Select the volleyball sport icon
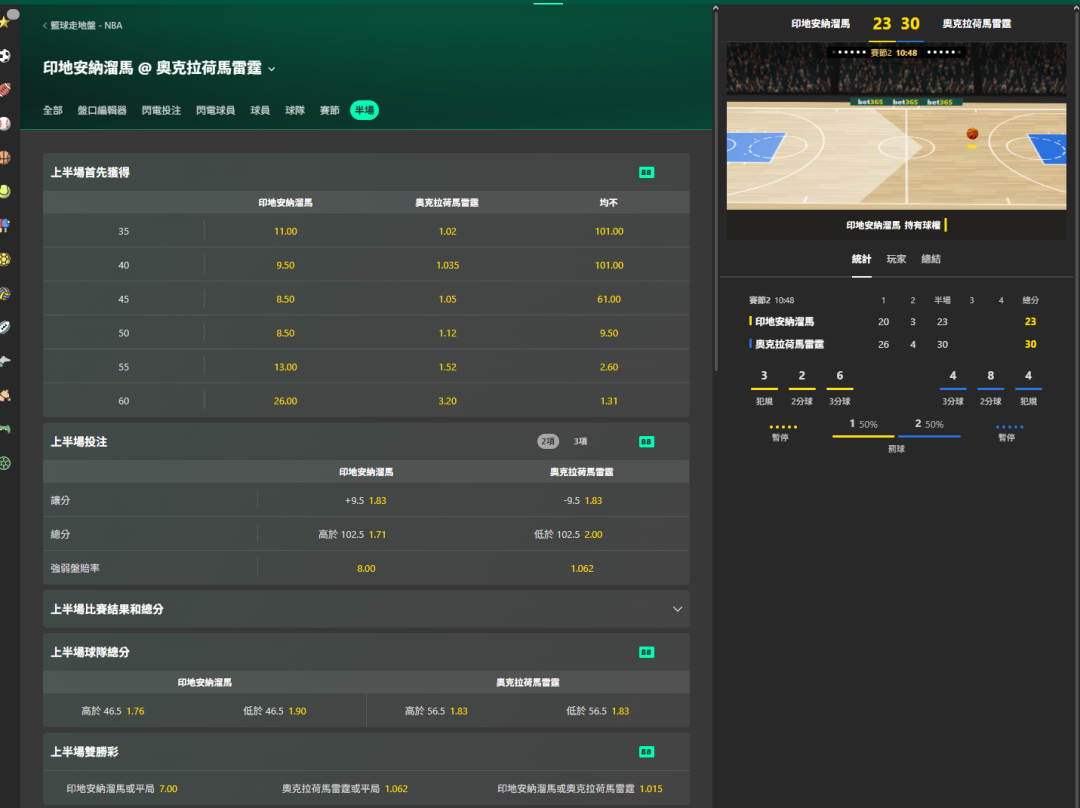The width and height of the screenshot is (1080, 808). tap(5, 293)
